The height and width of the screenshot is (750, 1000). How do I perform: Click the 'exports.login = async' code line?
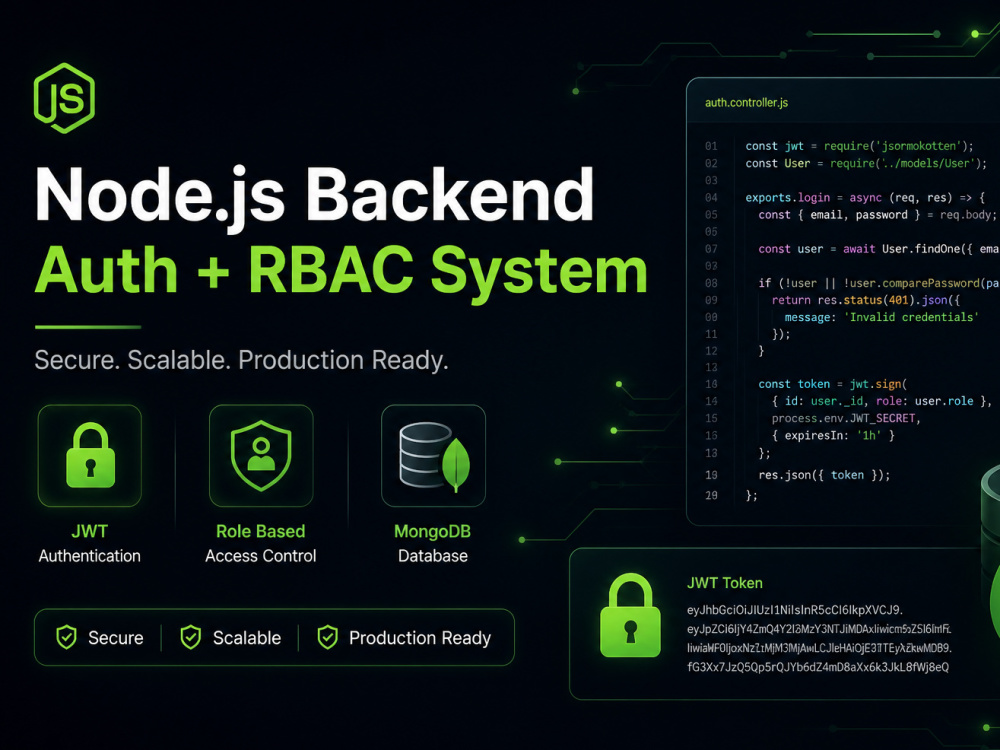[865, 198]
